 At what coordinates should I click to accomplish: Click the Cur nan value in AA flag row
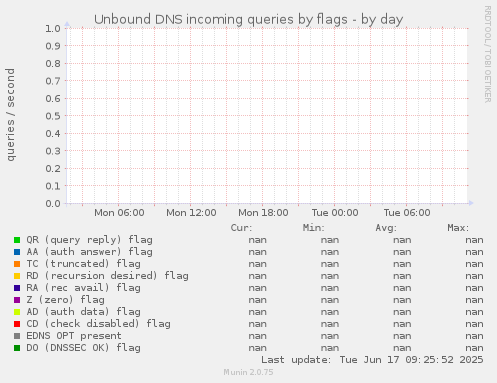tap(258, 252)
